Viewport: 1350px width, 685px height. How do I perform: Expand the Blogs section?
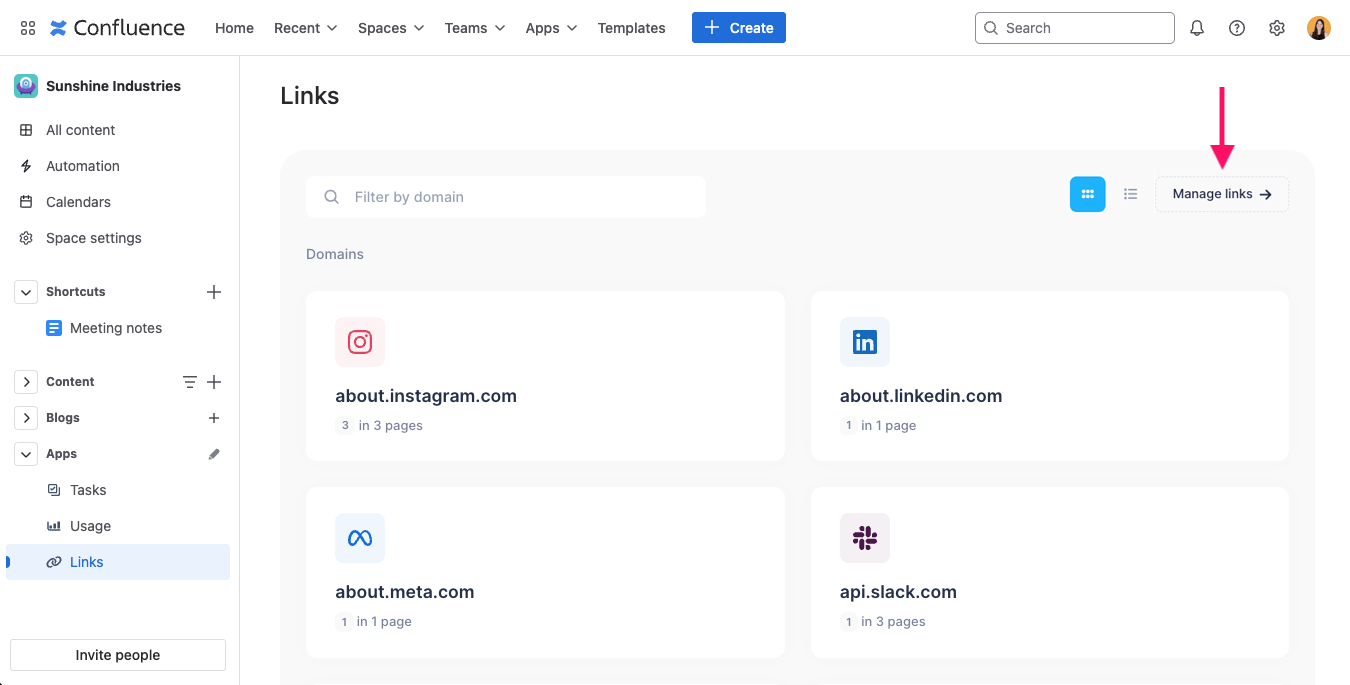(25, 417)
